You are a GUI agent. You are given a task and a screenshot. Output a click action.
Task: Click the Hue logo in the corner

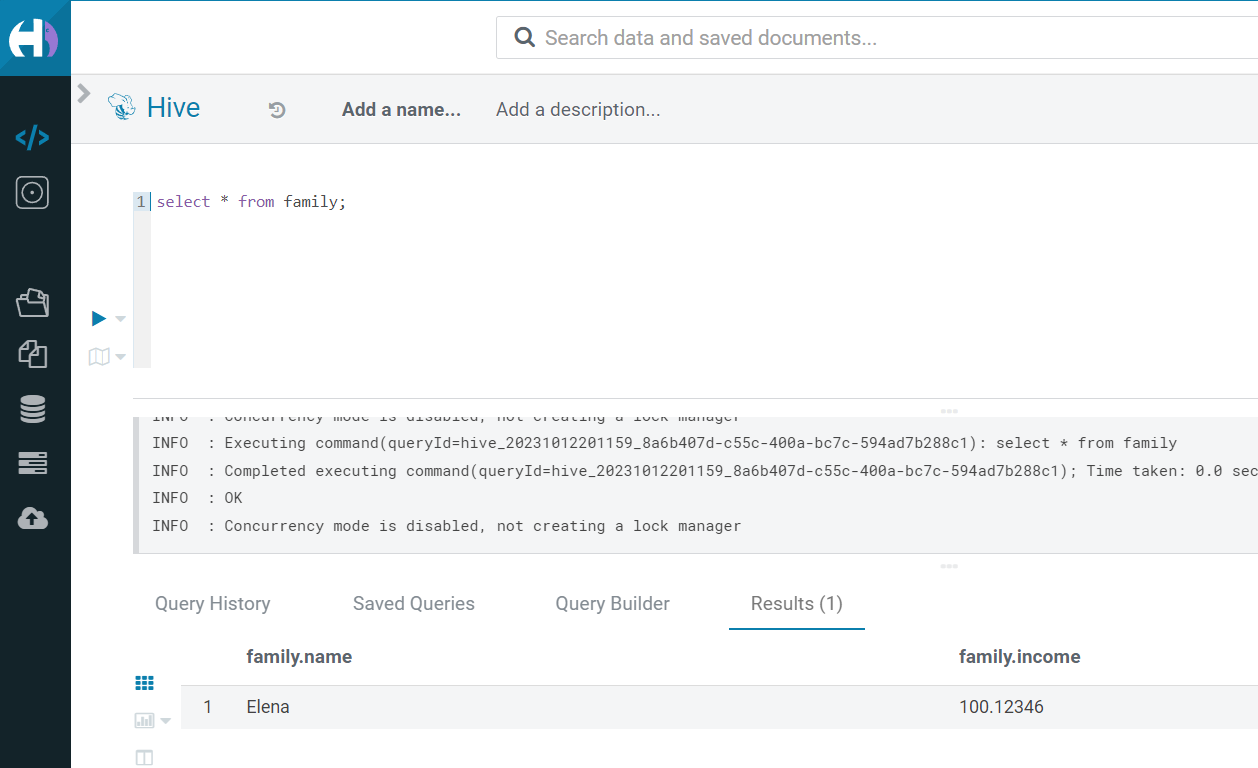coord(35,37)
